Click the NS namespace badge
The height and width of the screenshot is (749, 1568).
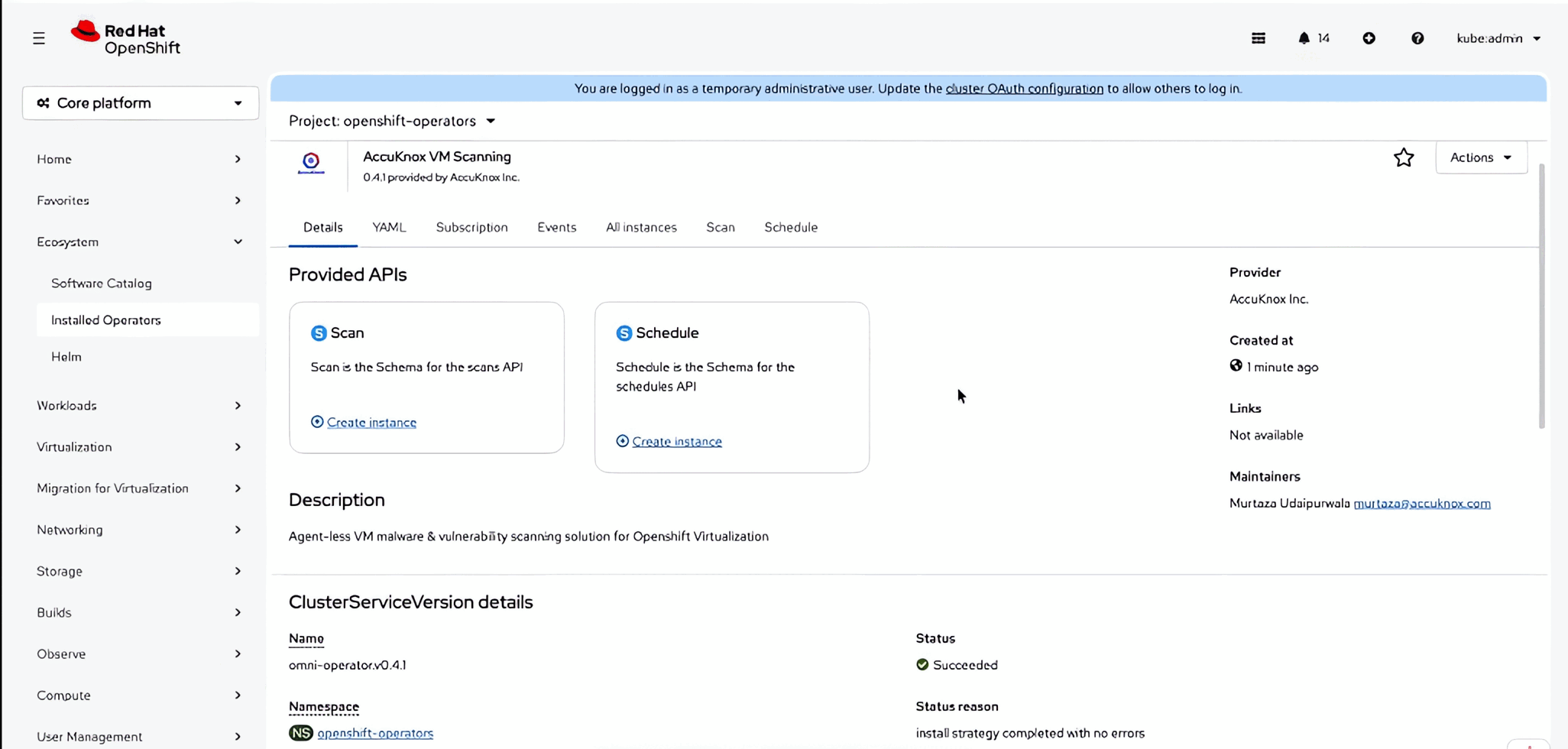[301, 733]
